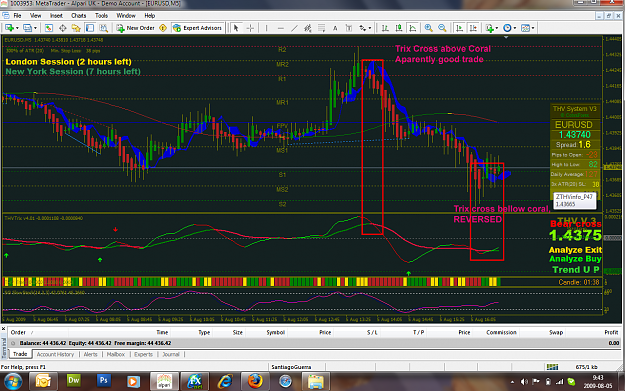Screen dimensions: 625x391
Task: Zoom out of the chart
Action: click(x=442, y=28)
